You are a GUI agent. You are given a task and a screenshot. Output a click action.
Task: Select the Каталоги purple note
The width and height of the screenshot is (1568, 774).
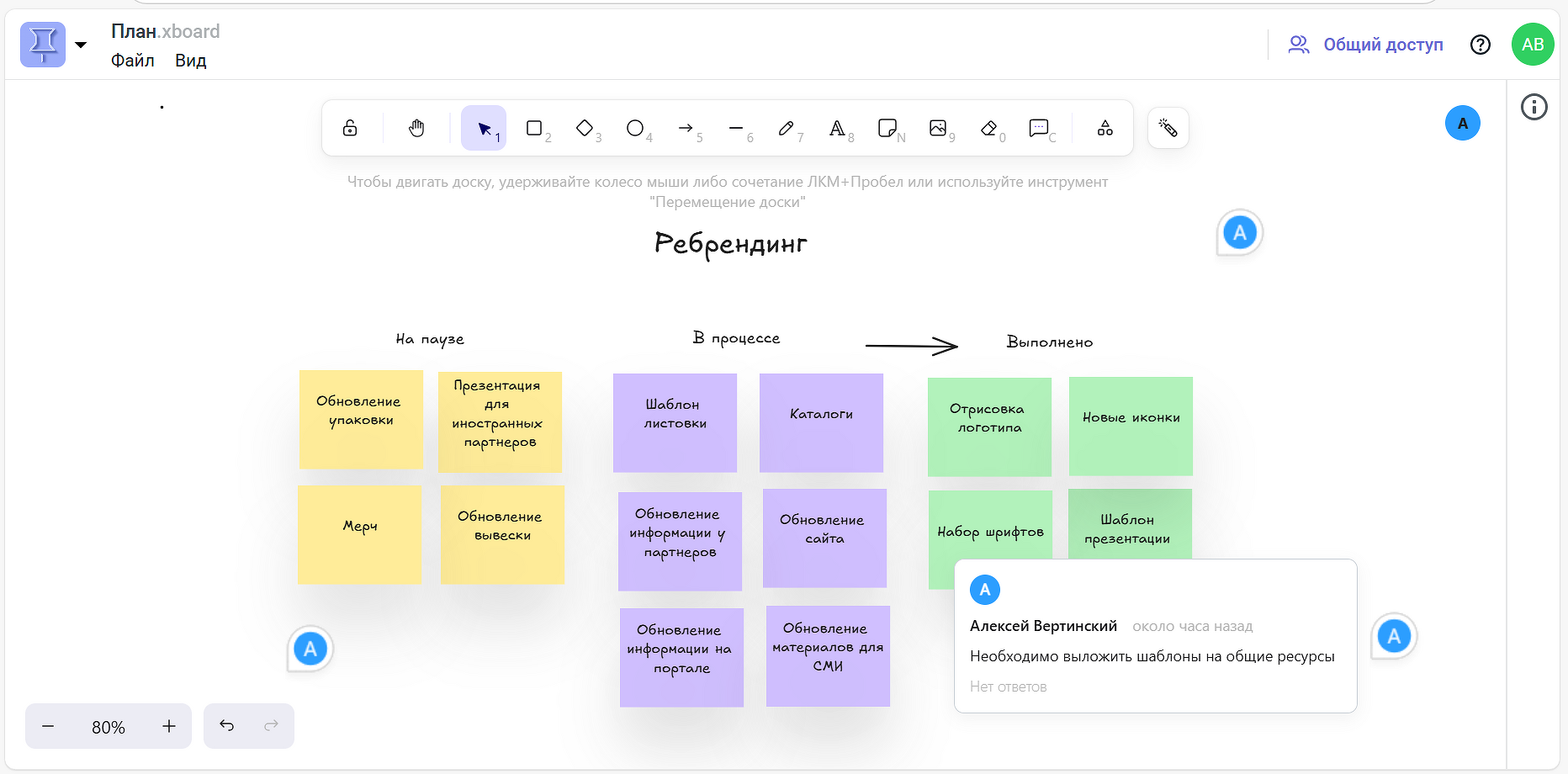tap(821, 422)
